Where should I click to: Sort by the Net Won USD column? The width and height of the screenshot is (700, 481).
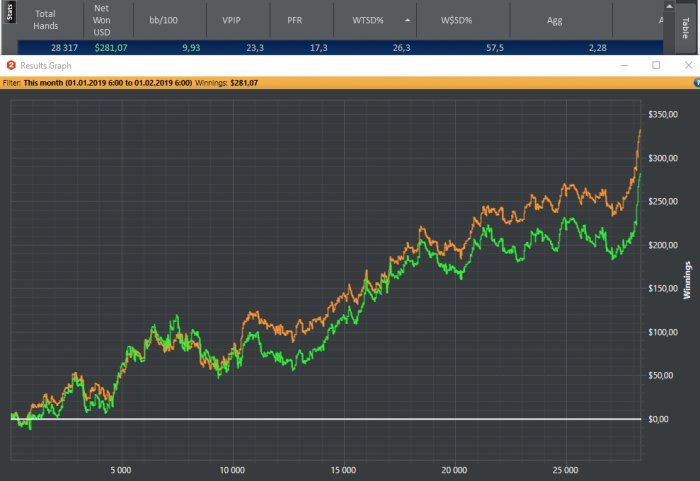[102, 20]
